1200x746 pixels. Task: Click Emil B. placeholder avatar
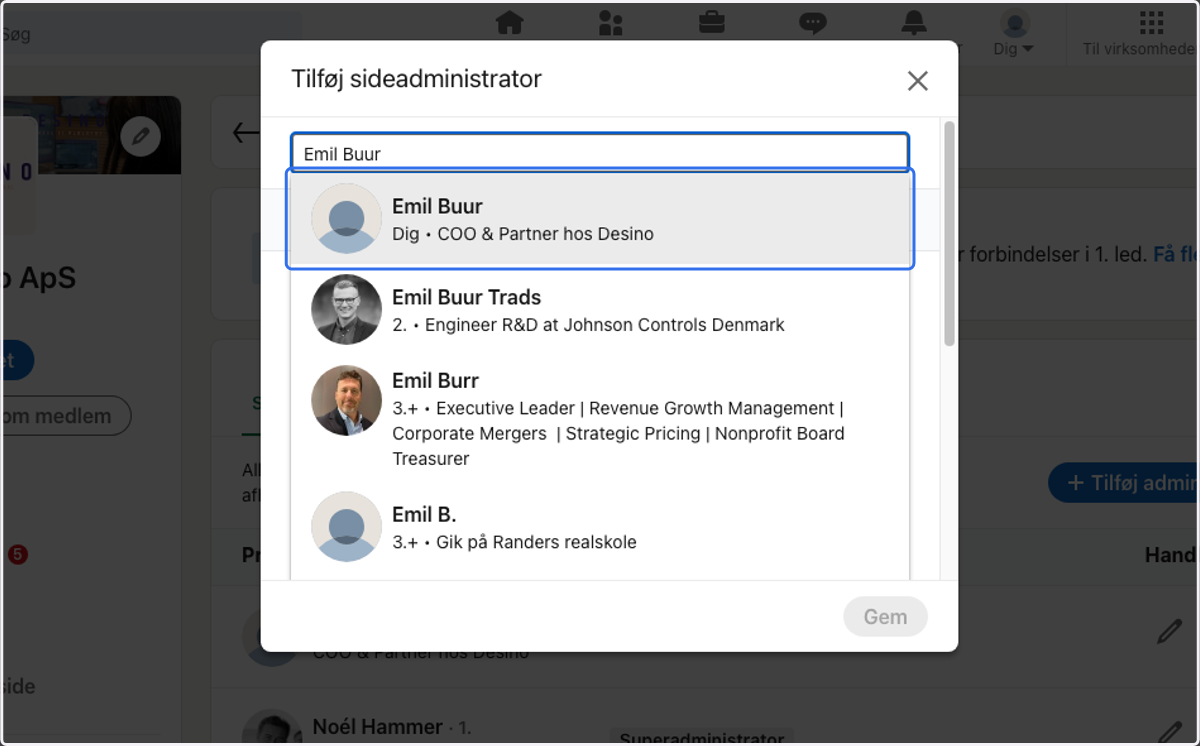[346, 526]
